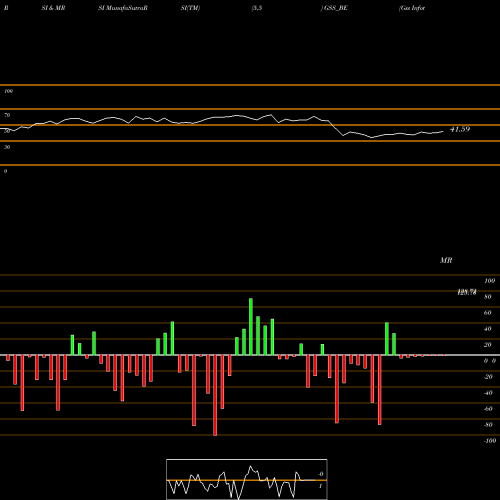Click the 70 level label on RSI axis
The width and height of the screenshot is (500, 500).
click(7, 115)
